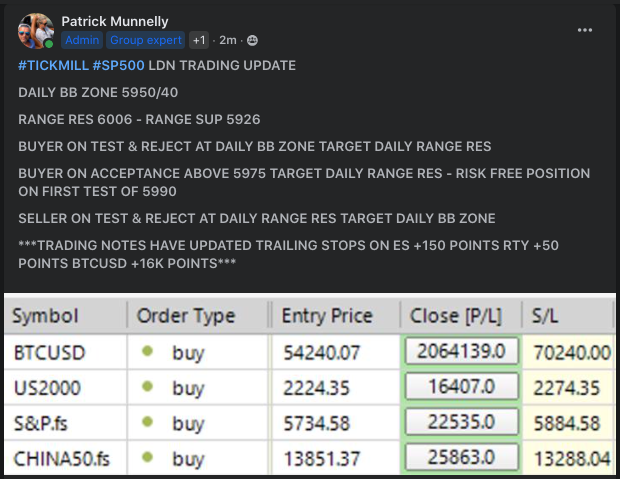Click the Group expert badge
Image resolution: width=620 pixels, height=479 pixels.
pyautogui.click(x=146, y=40)
